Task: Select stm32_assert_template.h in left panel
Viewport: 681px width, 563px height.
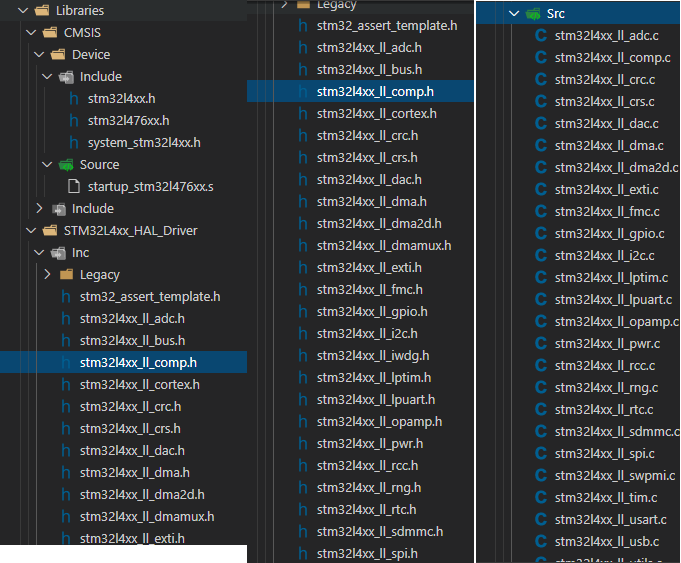Action: 150,297
